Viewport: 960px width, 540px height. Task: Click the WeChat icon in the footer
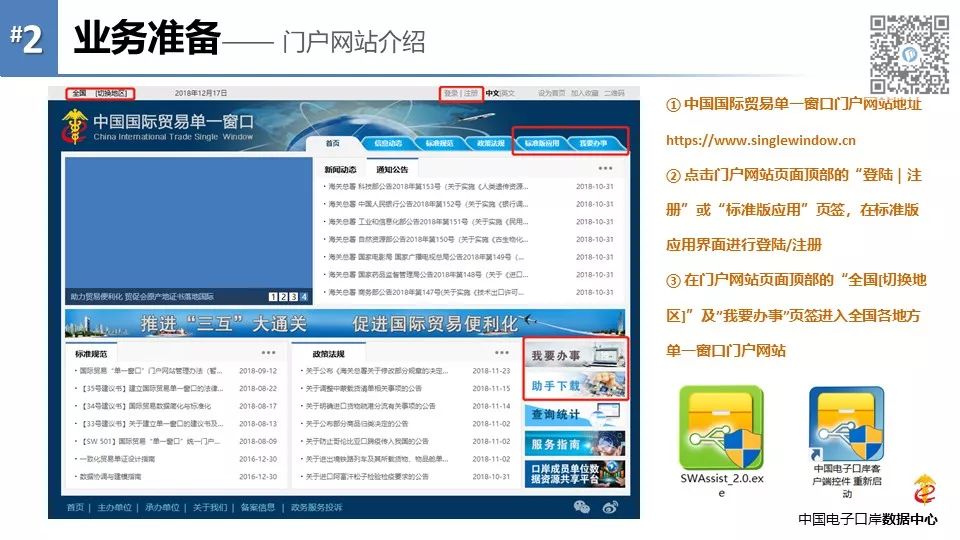click(x=581, y=506)
